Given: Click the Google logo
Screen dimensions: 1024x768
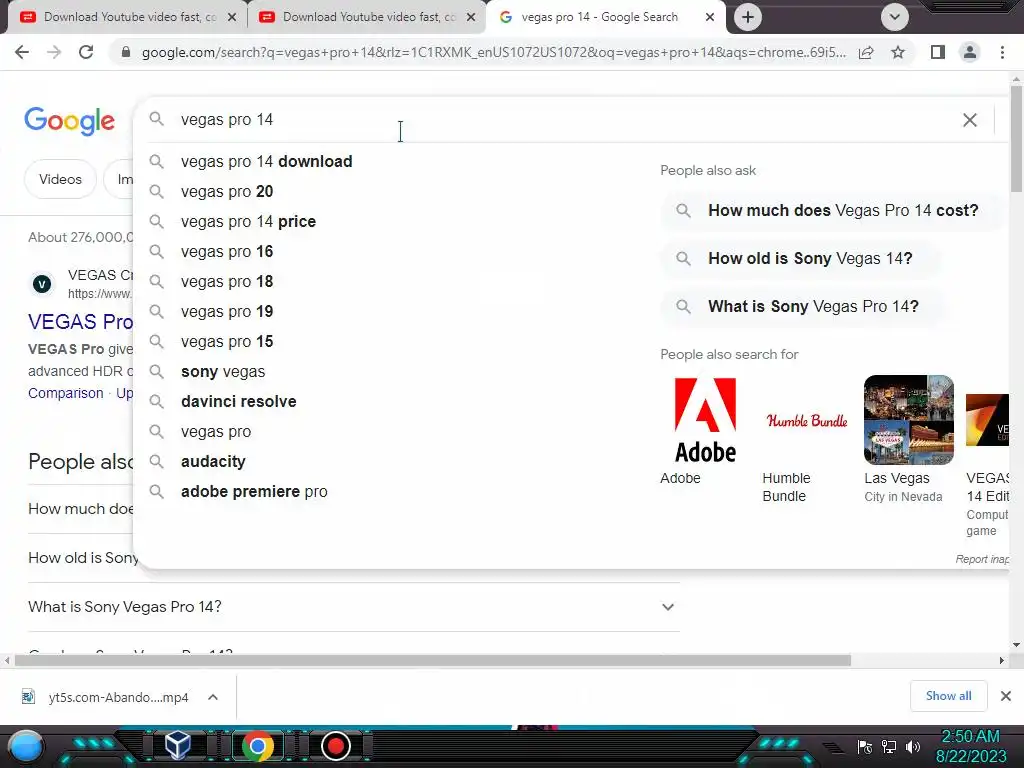Looking at the screenshot, I should (x=69, y=121).
